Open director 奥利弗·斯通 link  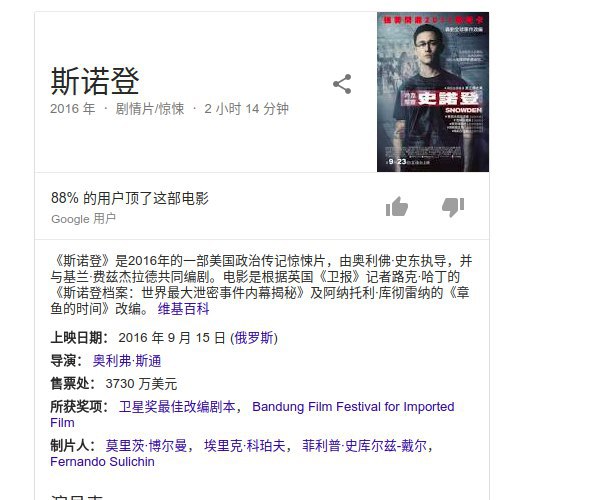tap(127, 361)
